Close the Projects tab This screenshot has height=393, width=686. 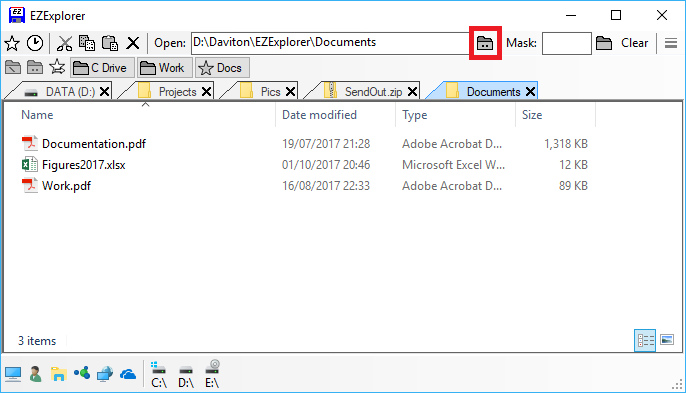pos(206,91)
